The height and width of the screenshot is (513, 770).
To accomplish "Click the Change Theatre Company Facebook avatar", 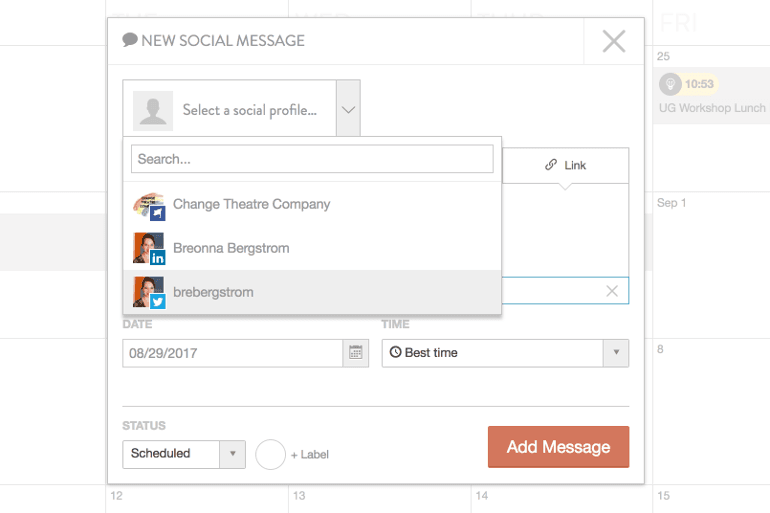I will click(149, 205).
